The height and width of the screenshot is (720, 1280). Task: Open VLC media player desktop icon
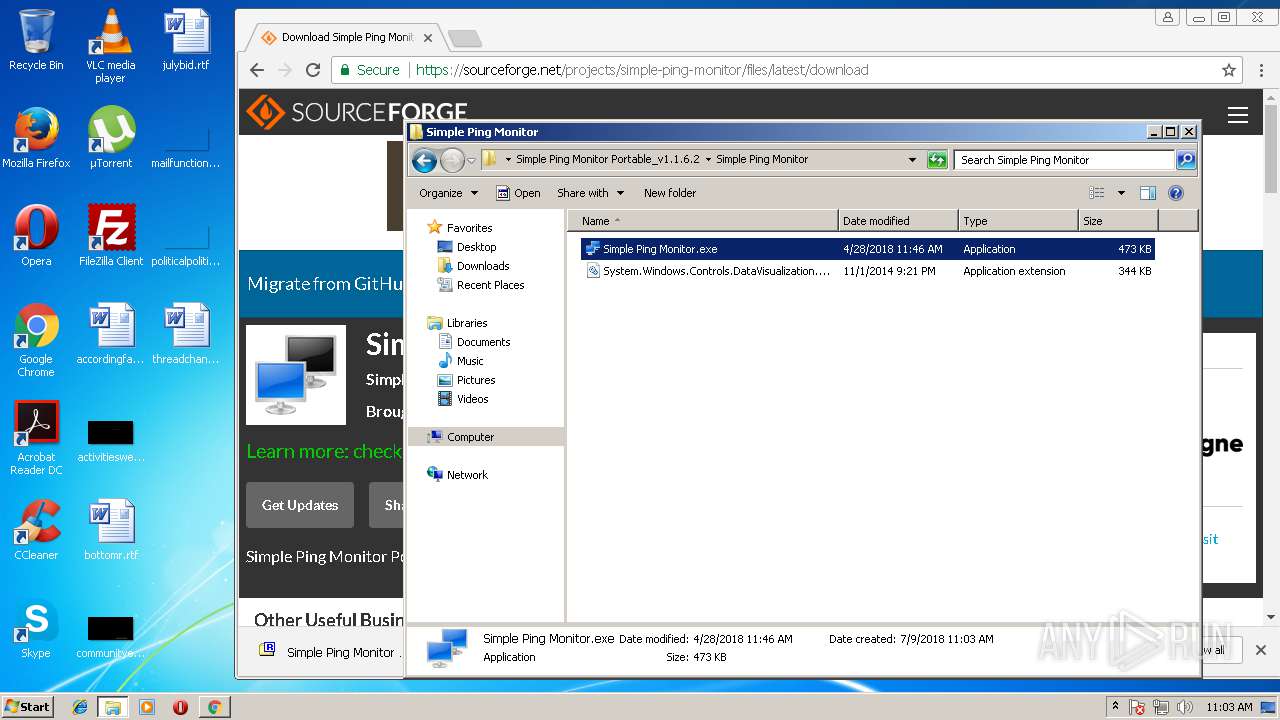[x=110, y=46]
